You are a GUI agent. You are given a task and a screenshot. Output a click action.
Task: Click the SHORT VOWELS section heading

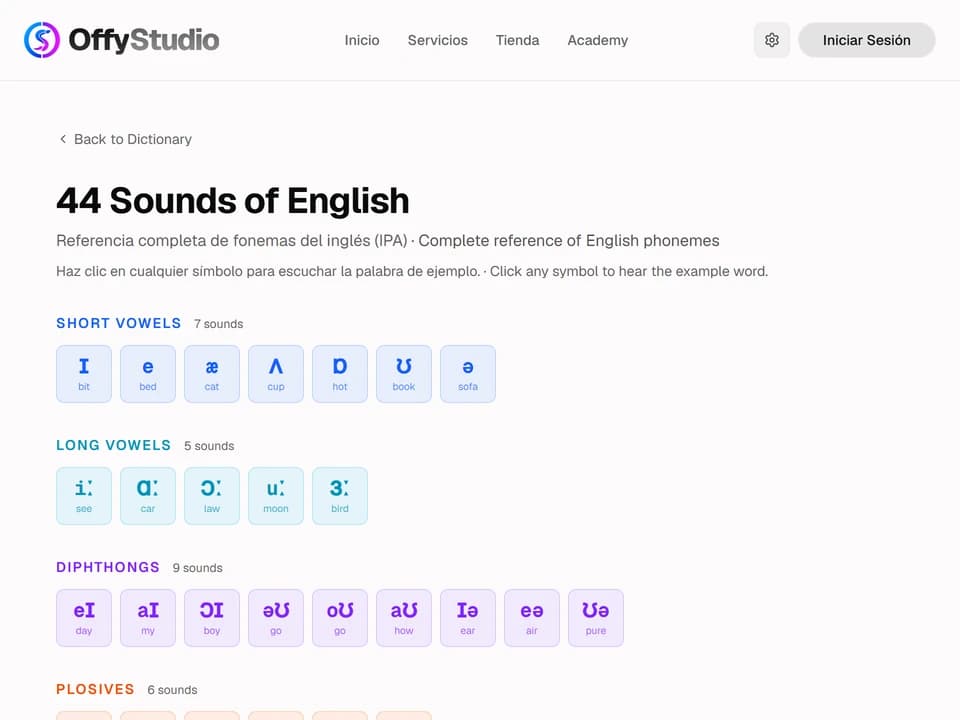point(119,323)
